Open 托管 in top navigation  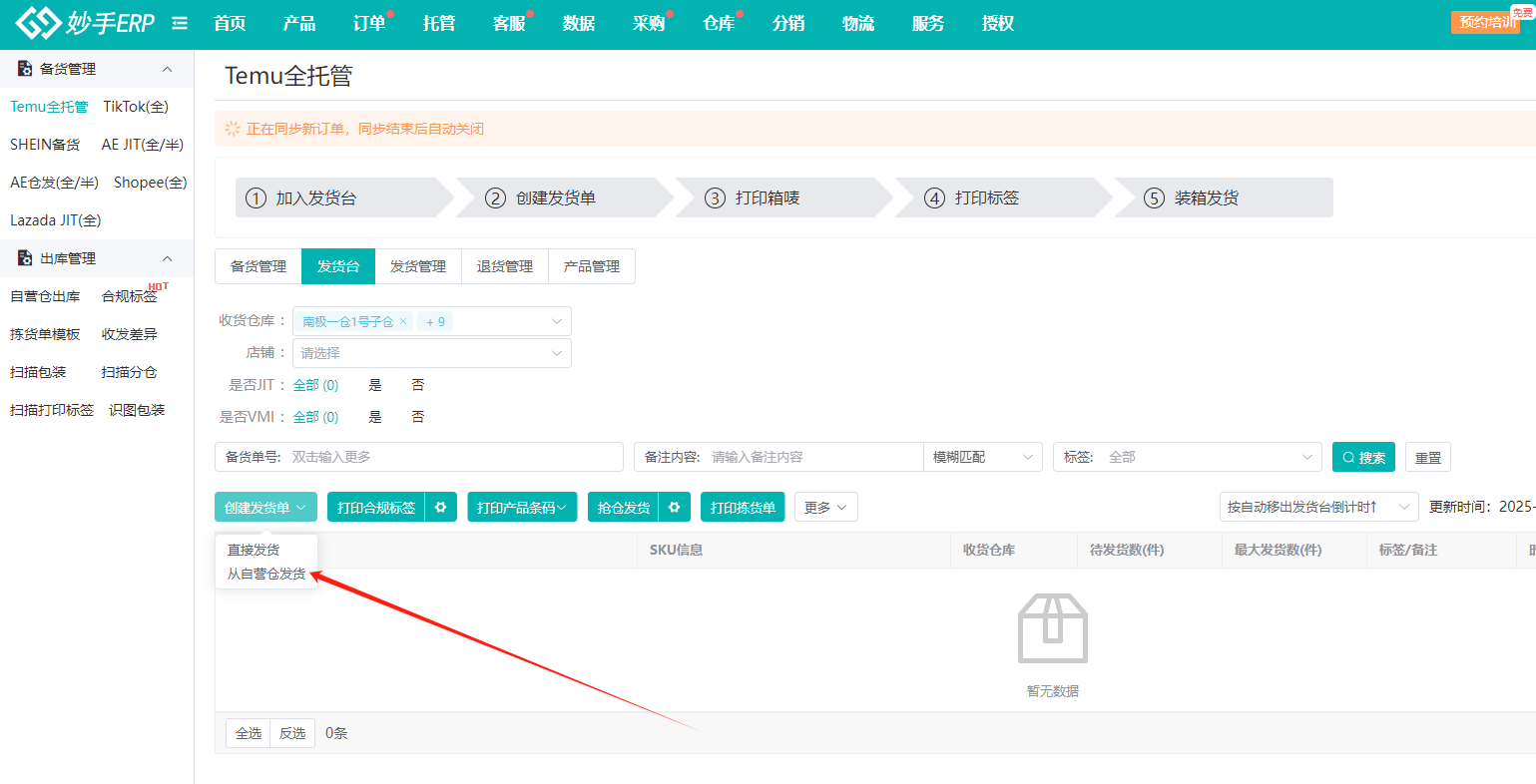(x=439, y=23)
